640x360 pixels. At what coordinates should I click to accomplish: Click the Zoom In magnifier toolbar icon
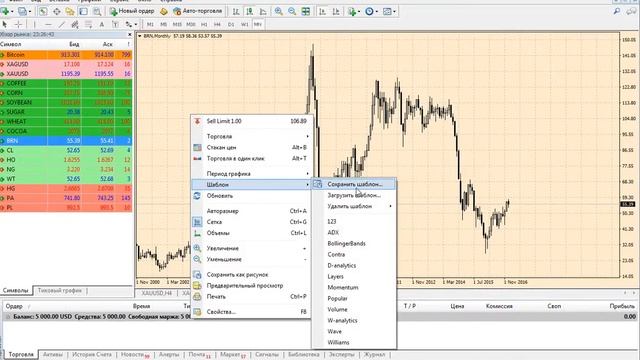[279, 11]
